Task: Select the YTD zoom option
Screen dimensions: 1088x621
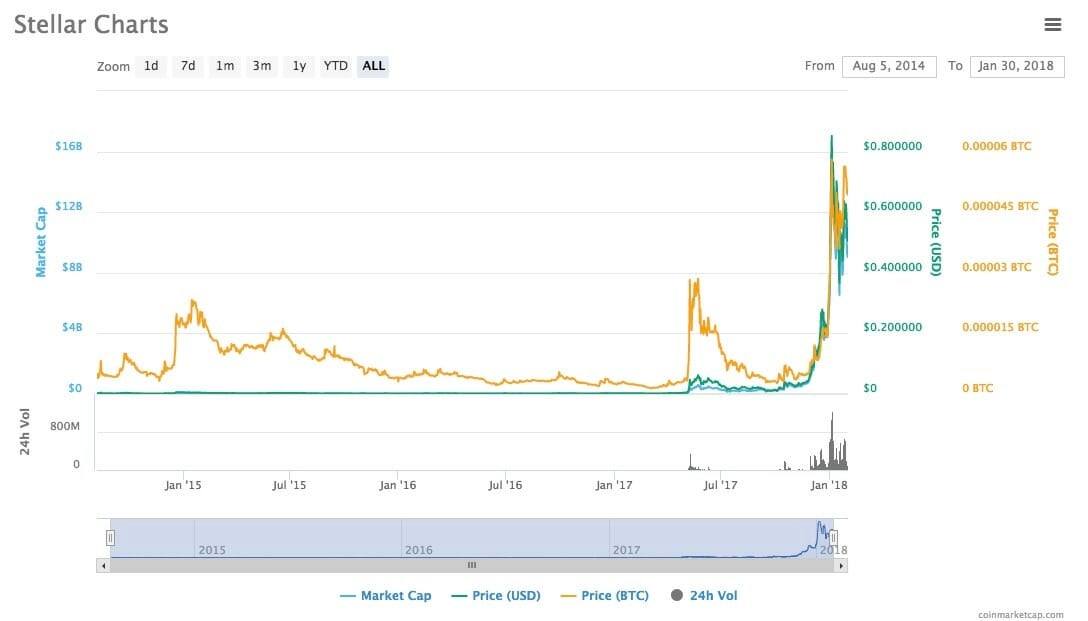Action: pos(336,66)
